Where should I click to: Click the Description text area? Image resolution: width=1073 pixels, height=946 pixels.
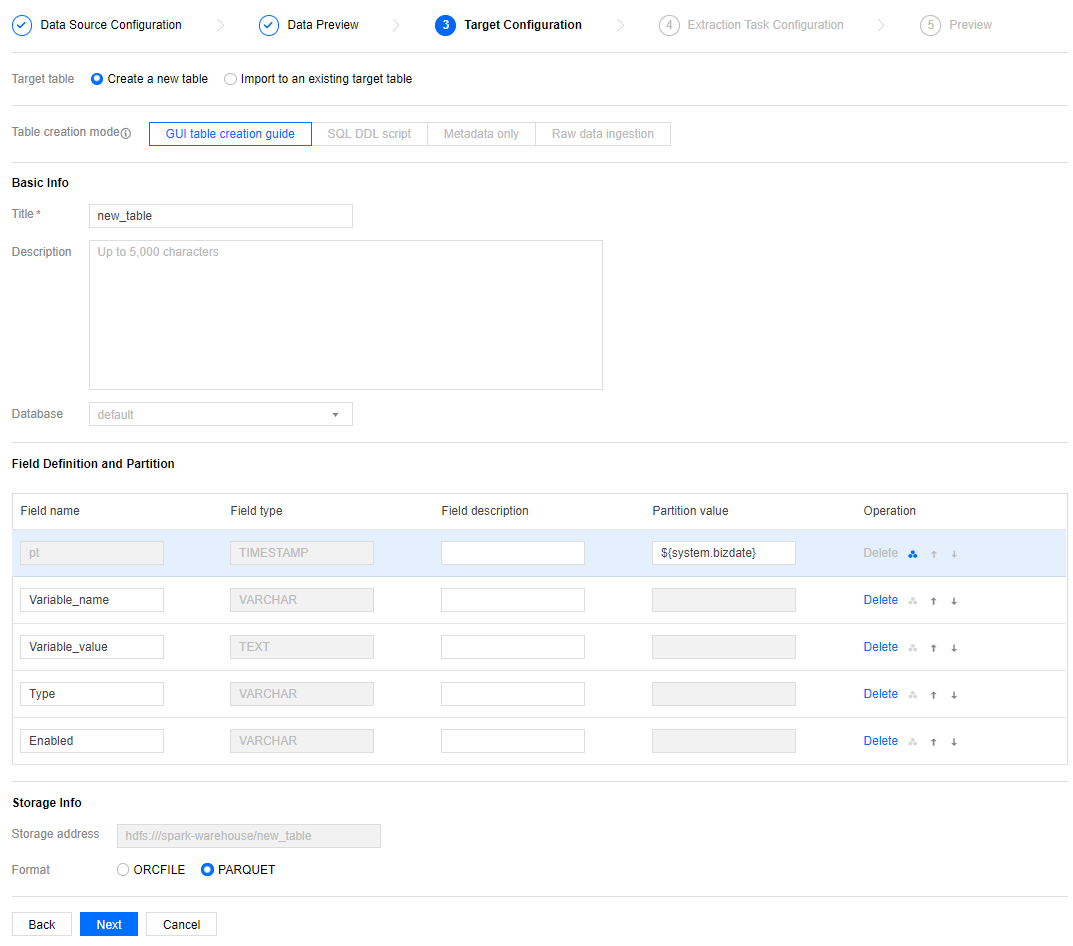346,315
